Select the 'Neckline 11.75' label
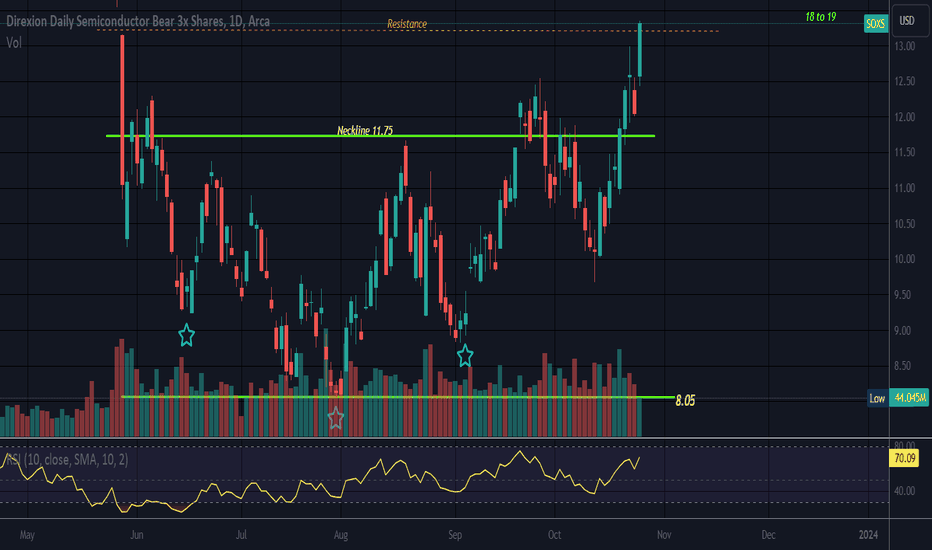Image resolution: width=932 pixels, height=550 pixels. point(365,130)
